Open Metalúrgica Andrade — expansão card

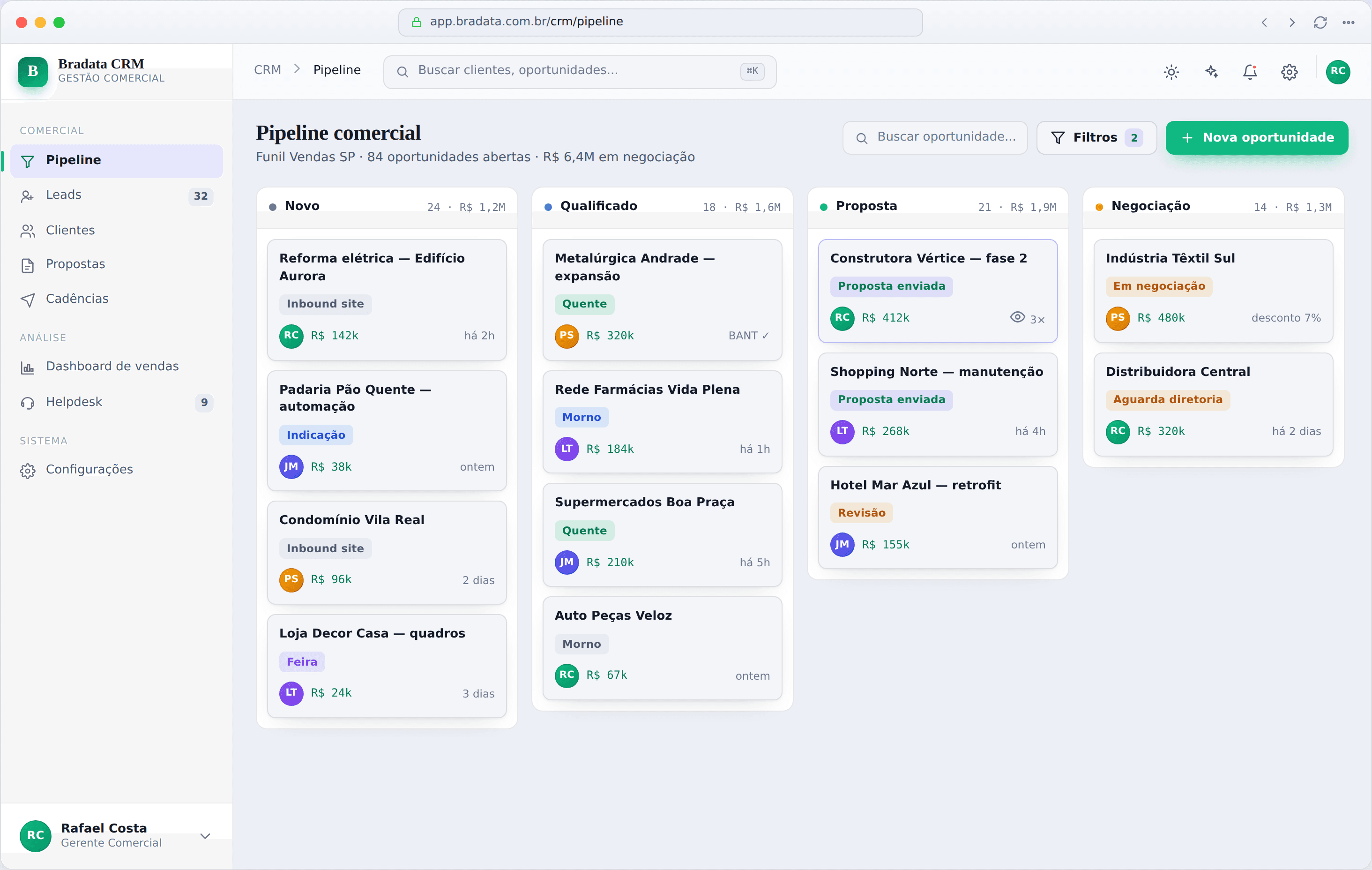[662, 300]
